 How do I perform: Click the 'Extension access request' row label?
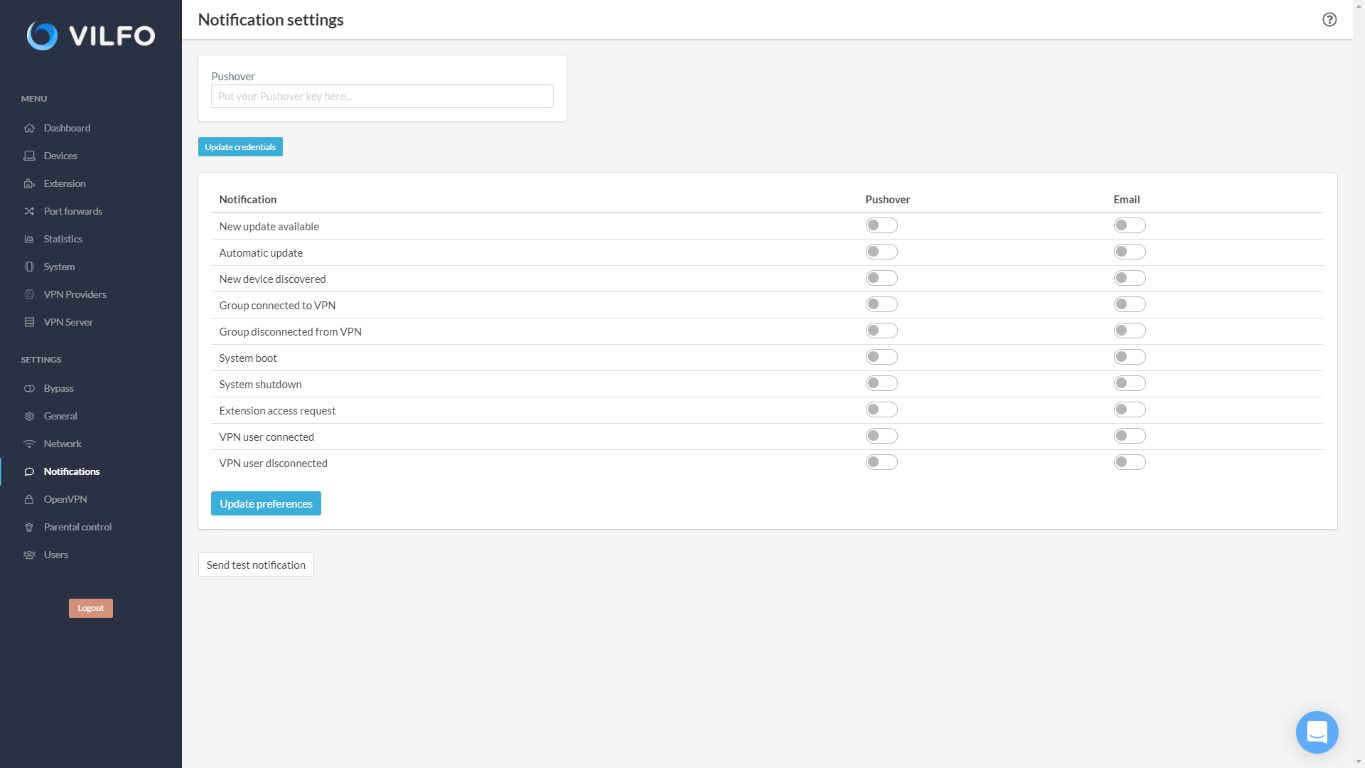click(277, 411)
